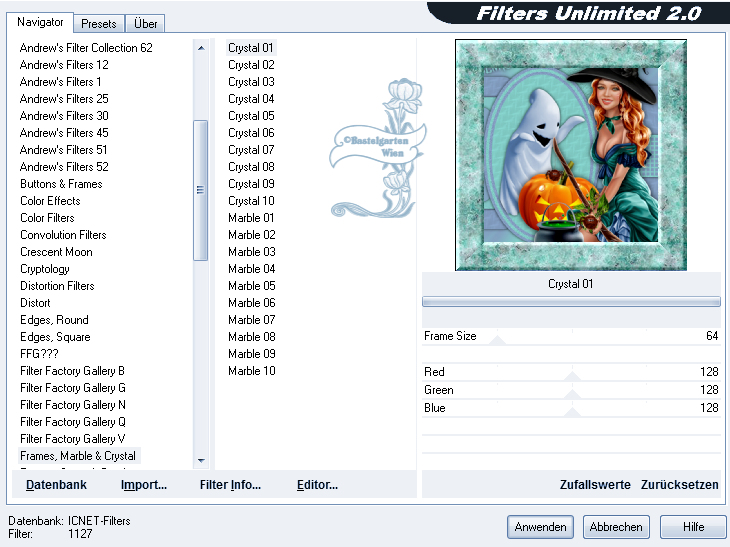Adjust the Blue slider handle
The image size is (730, 547).
[572, 412]
